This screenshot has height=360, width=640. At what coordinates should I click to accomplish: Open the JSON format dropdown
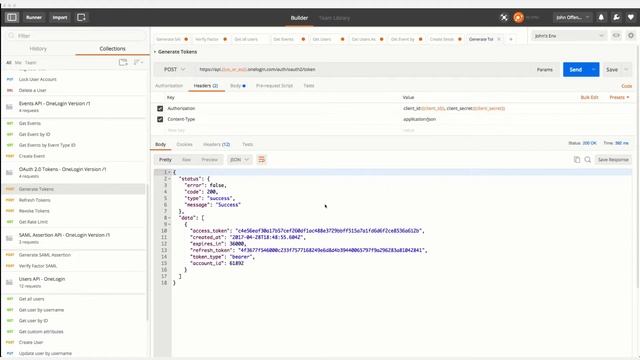[x=239, y=160]
